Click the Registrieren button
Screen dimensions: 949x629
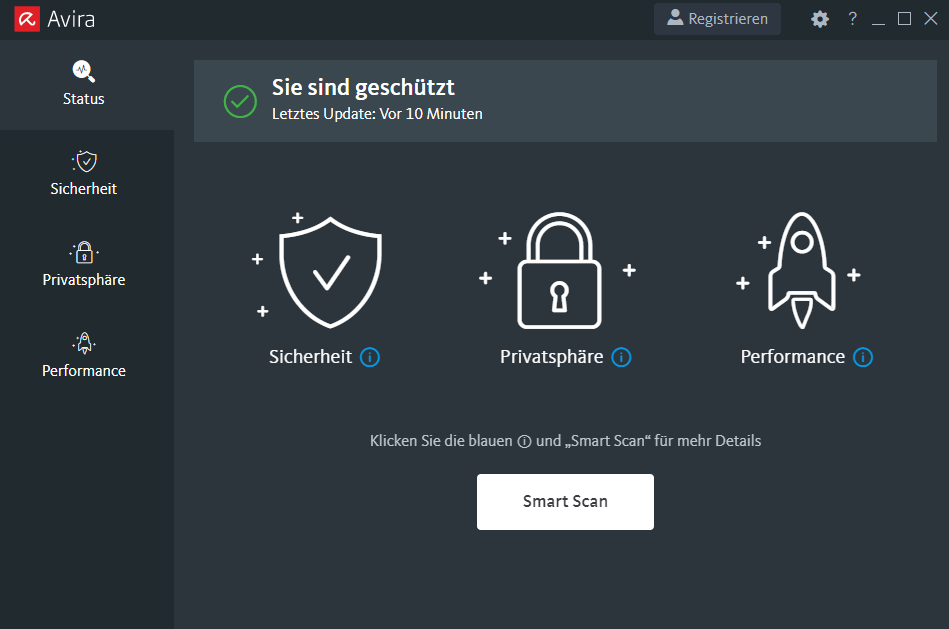coord(716,18)
